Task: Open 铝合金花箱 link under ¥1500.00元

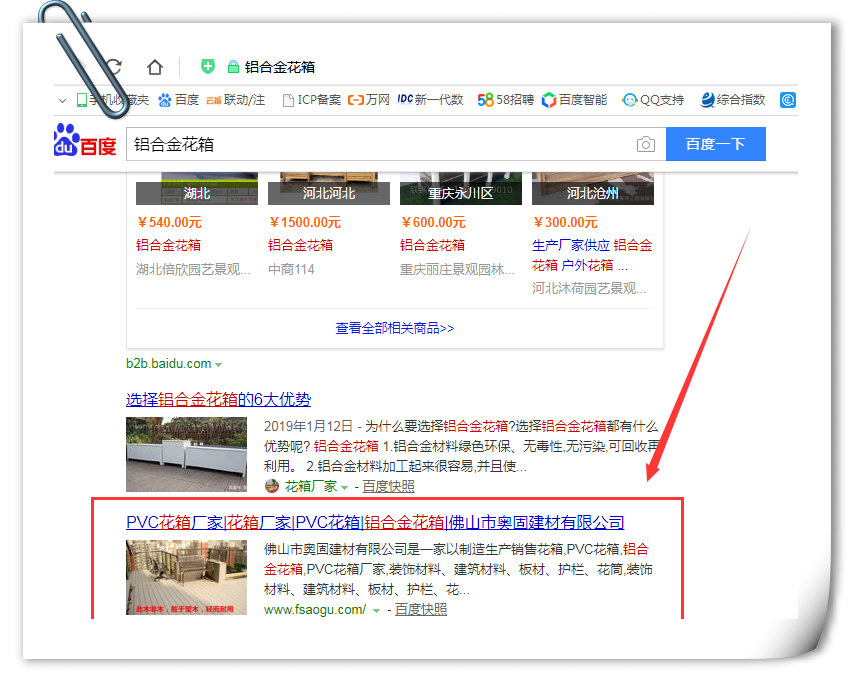Action: click(301, 245)
